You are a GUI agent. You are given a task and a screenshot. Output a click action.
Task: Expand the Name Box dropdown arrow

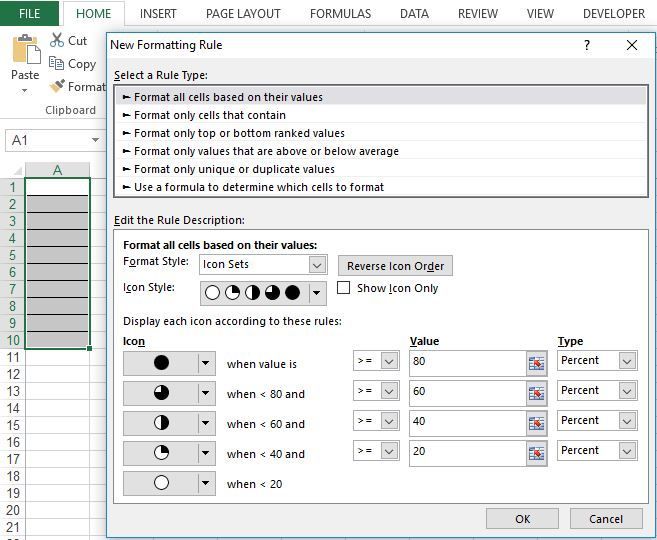tap(96, 140)
